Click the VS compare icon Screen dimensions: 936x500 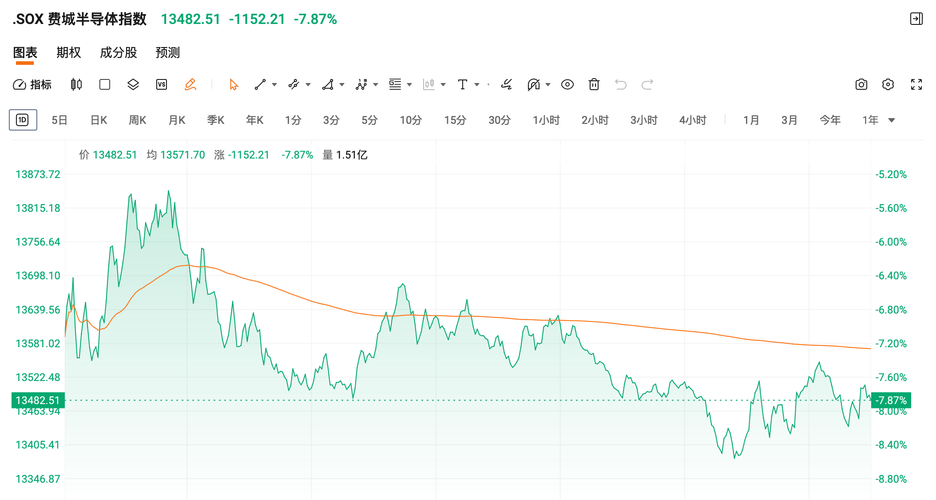(x=161, y=85)
